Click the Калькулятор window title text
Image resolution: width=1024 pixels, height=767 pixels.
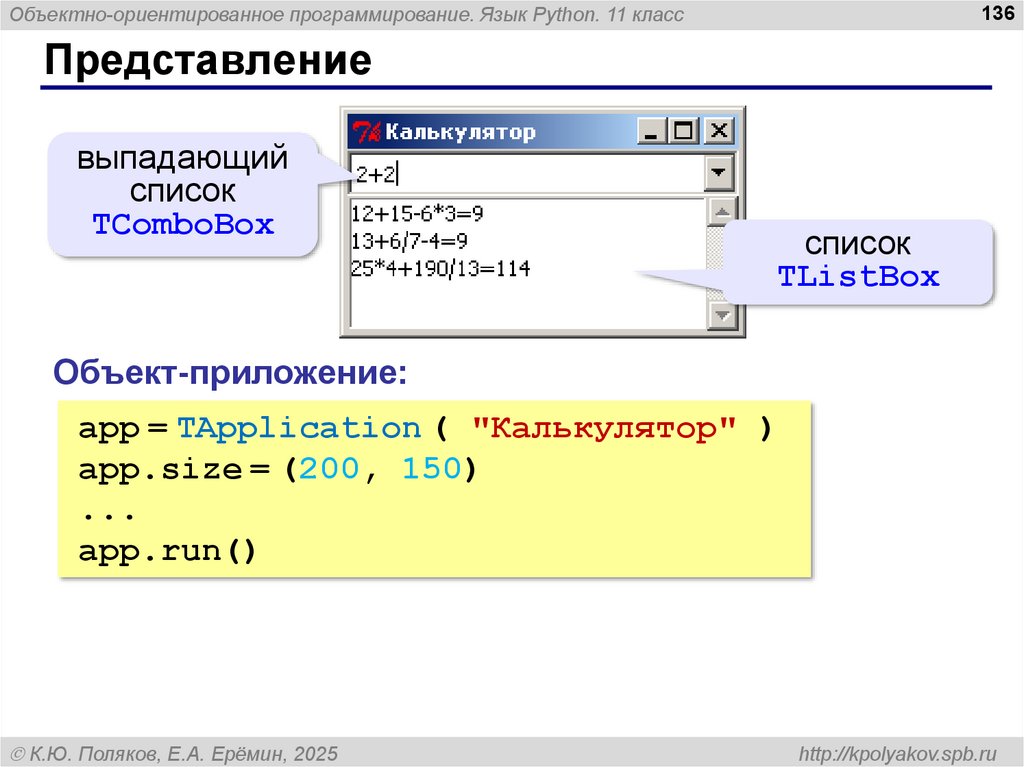point(460,132)
